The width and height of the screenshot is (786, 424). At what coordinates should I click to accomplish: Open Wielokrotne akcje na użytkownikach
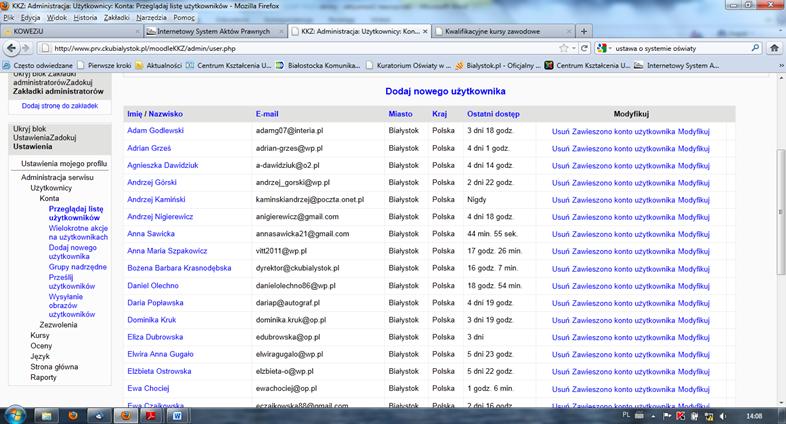[78, 233]
